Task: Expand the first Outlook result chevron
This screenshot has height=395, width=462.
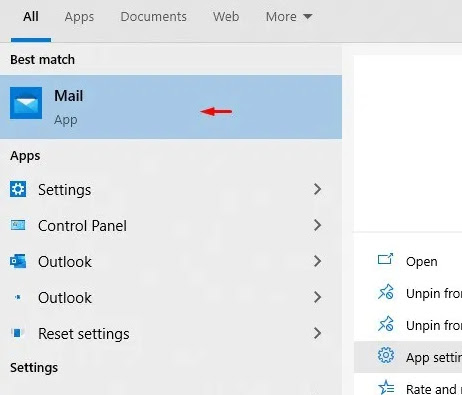Action: click(x=318, y=261)
